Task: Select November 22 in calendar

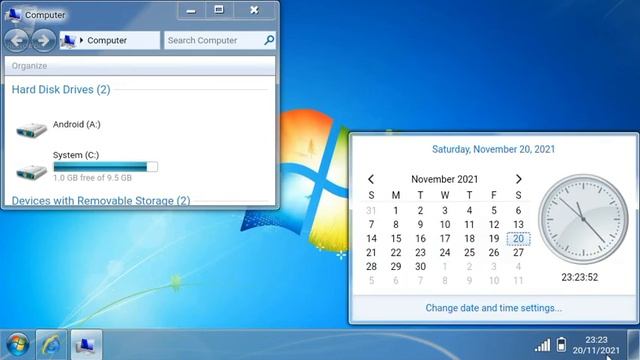Action: pyautogui.click(x=396, y=253)
